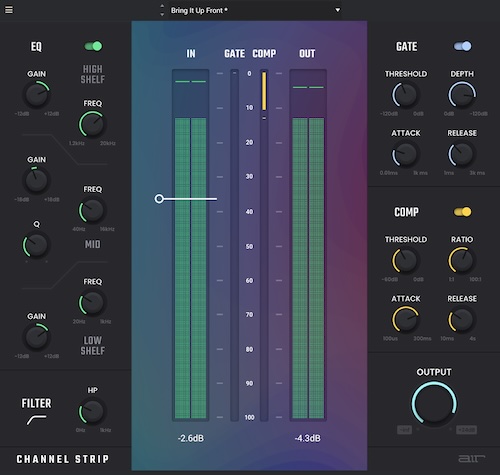The width and height of the screenshot is (500, 475).
Task: Click the Comp ATTACK knob
Action: point(405,320)
